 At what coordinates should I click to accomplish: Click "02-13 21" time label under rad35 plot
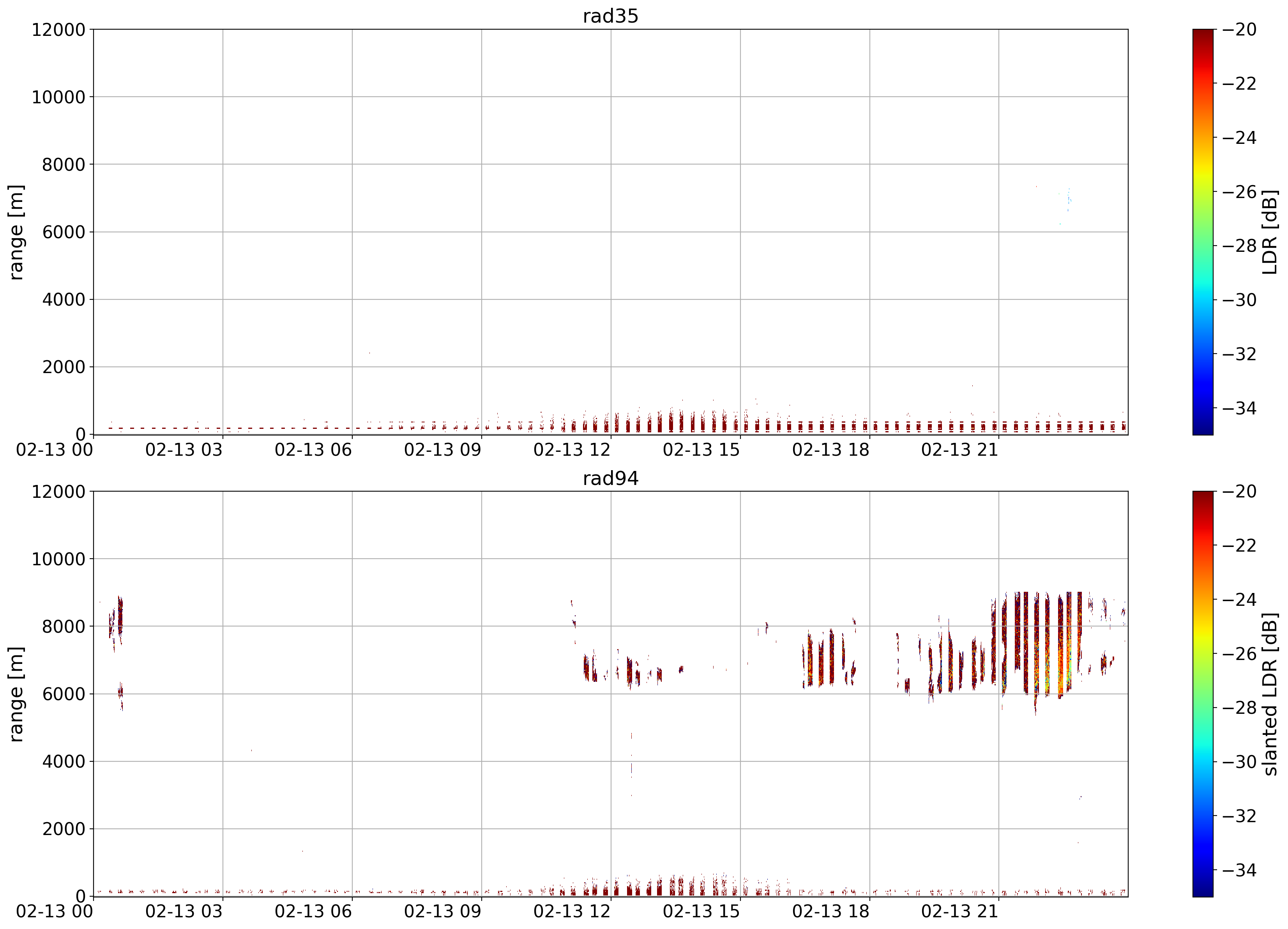[x=960, y=450]
